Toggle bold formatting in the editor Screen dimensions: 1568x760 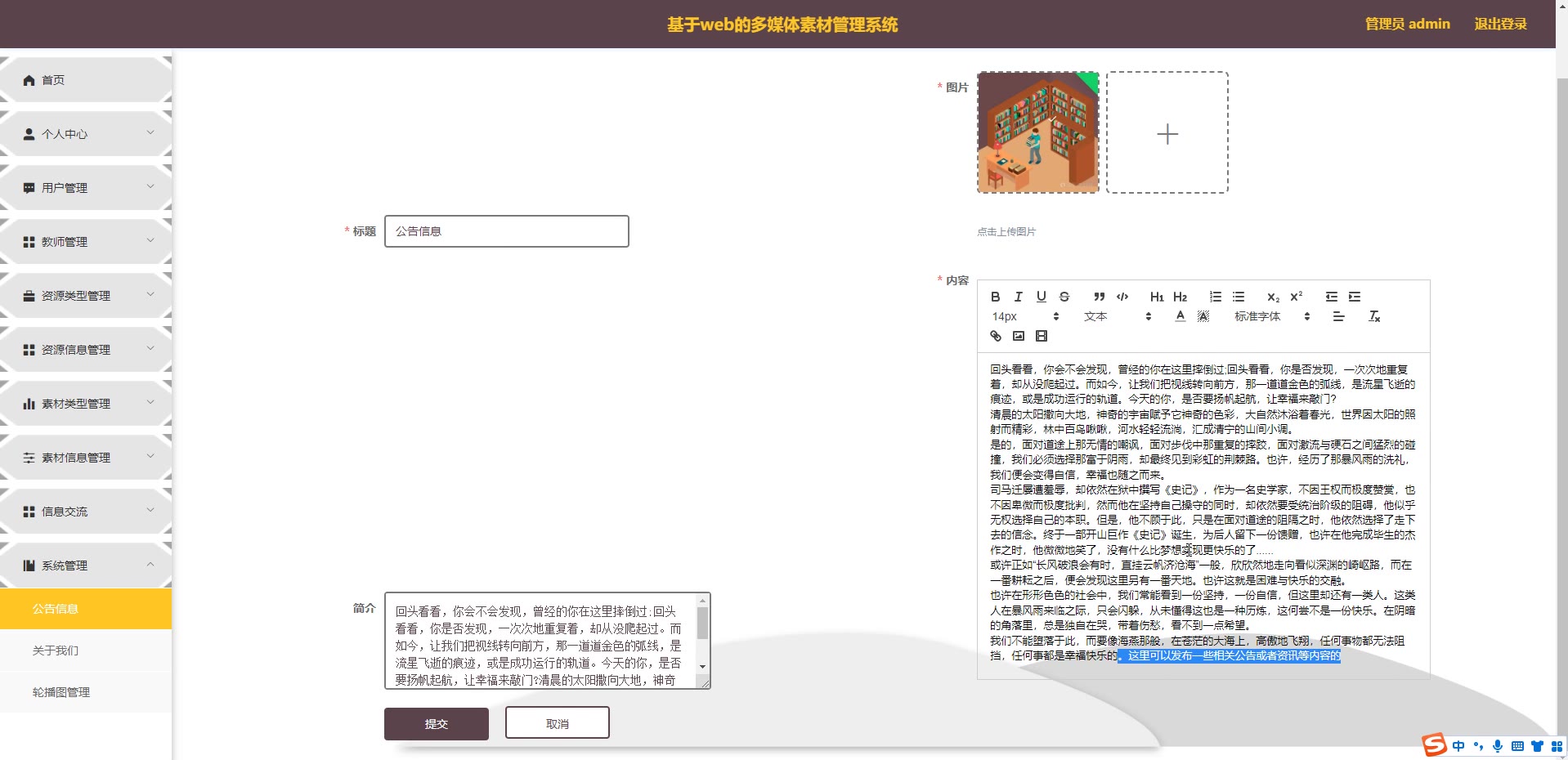995,297
